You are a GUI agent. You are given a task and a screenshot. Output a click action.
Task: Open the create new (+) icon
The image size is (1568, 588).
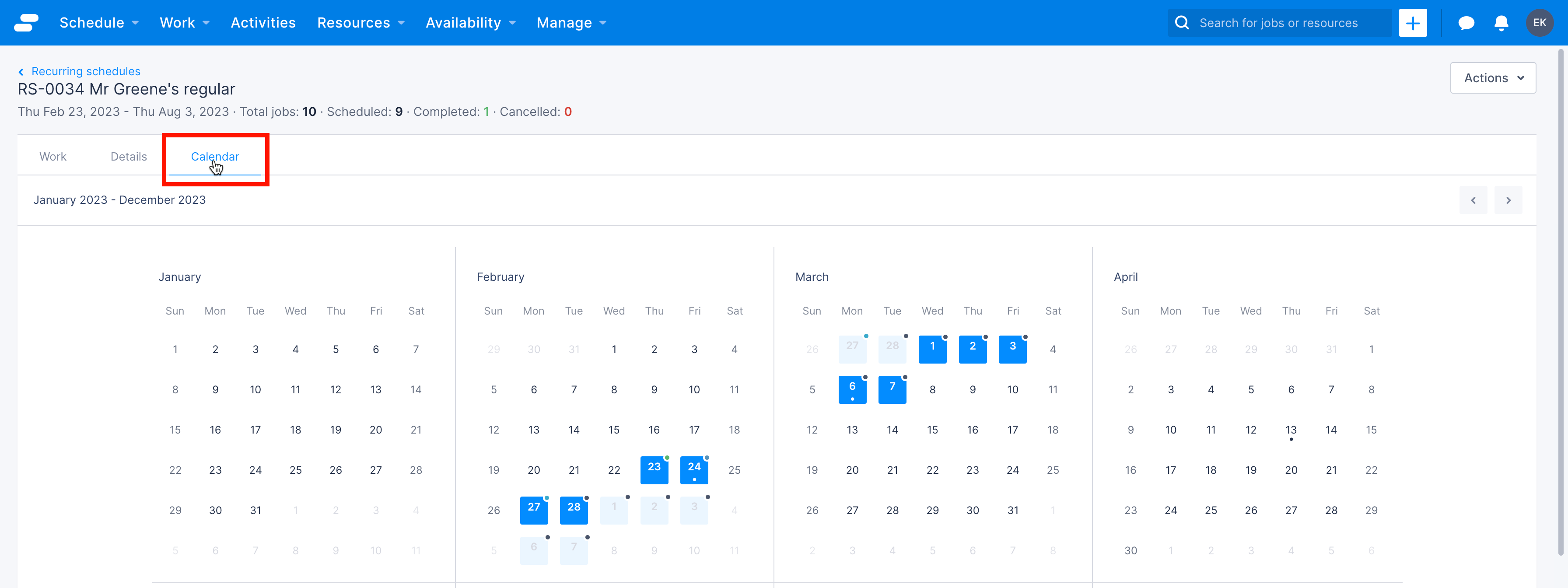coord(1413,22)
